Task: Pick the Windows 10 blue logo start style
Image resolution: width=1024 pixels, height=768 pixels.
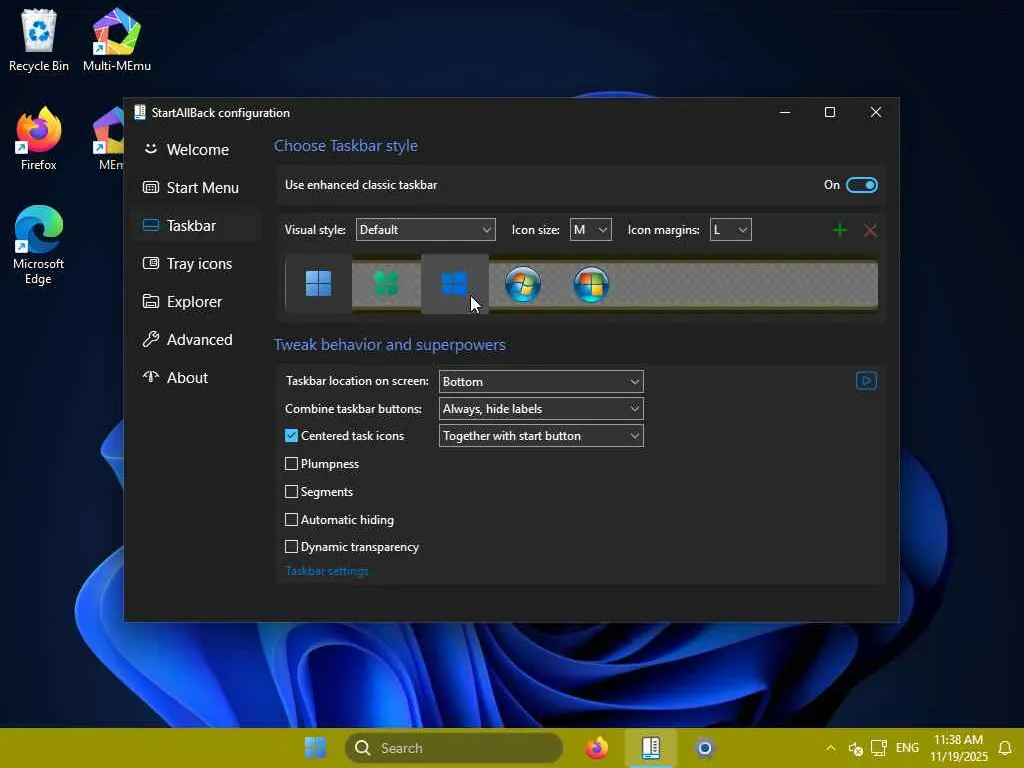Action: [455, 283]
